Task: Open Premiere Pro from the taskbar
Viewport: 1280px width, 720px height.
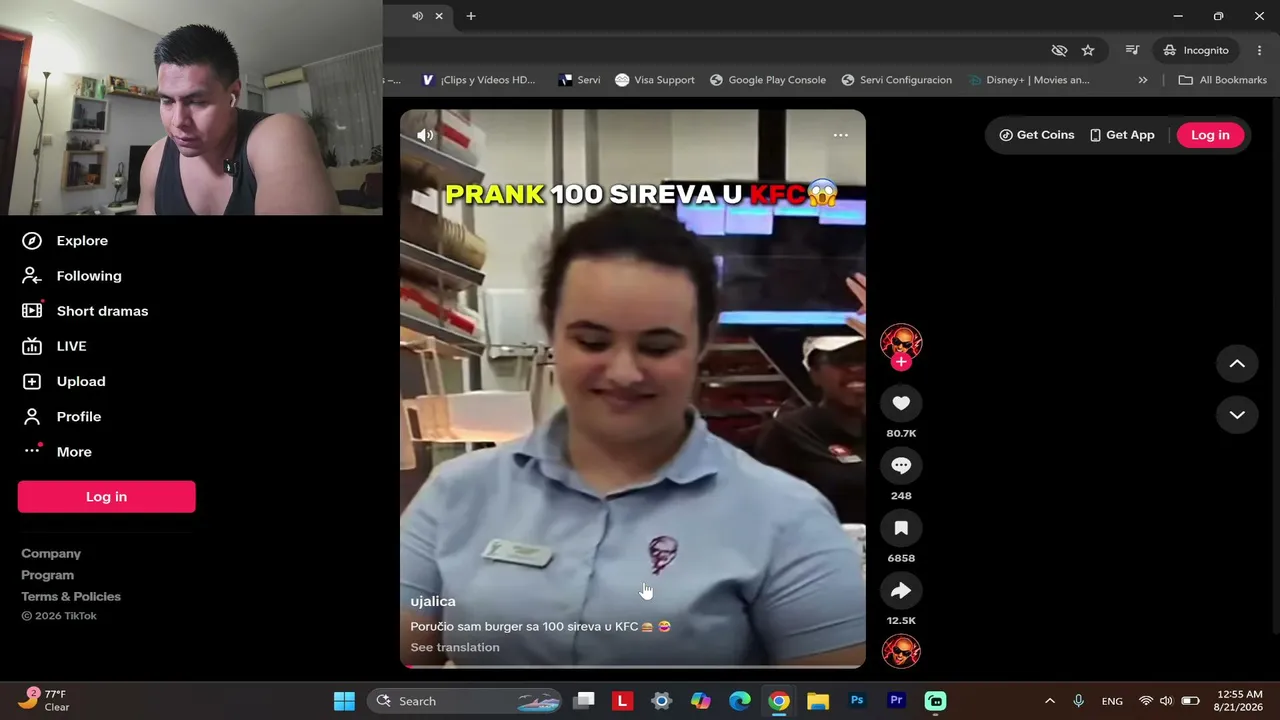Action: point(896,701)
